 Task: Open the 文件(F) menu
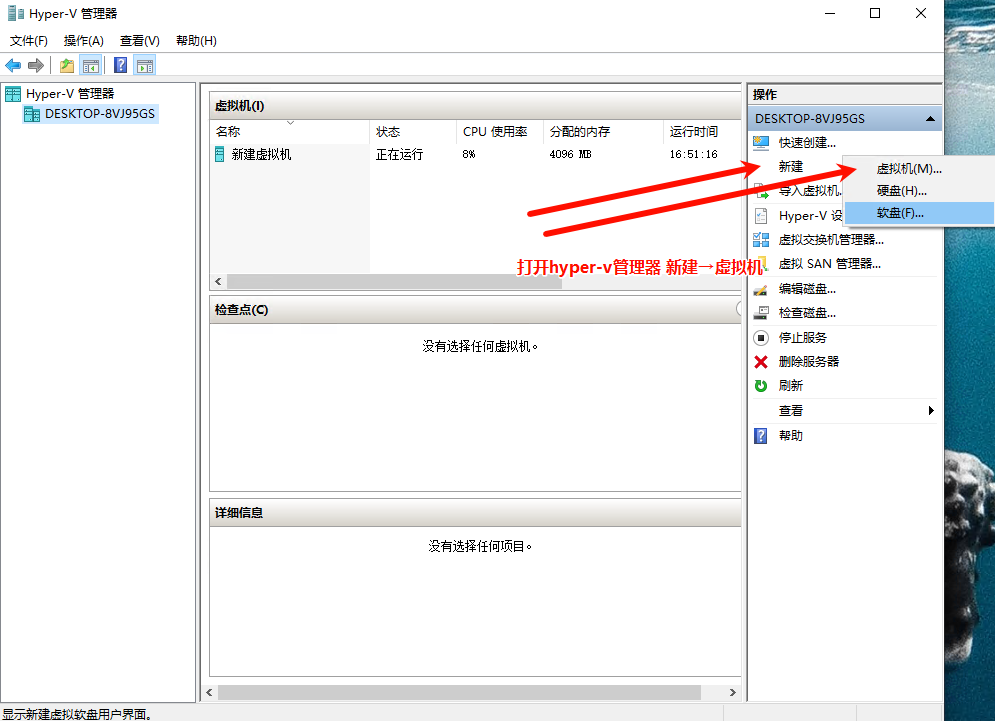click(29, 41)
